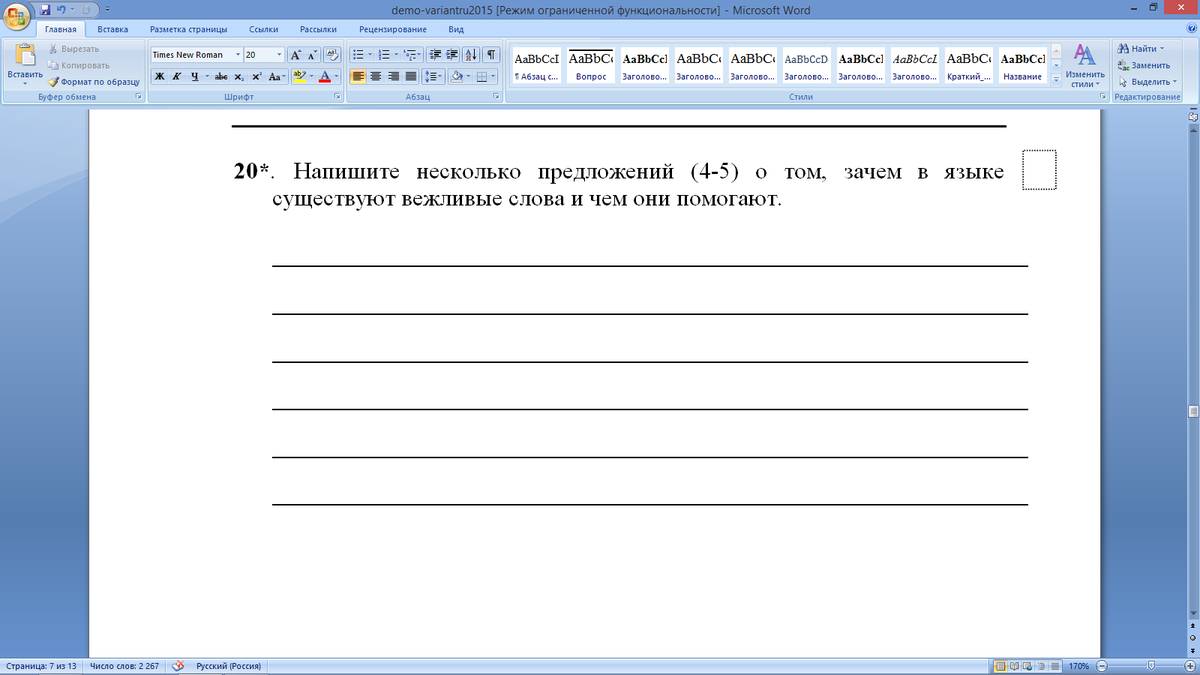Click the red font color swatch
1200x675 pixels.
(x=324, y=77)
